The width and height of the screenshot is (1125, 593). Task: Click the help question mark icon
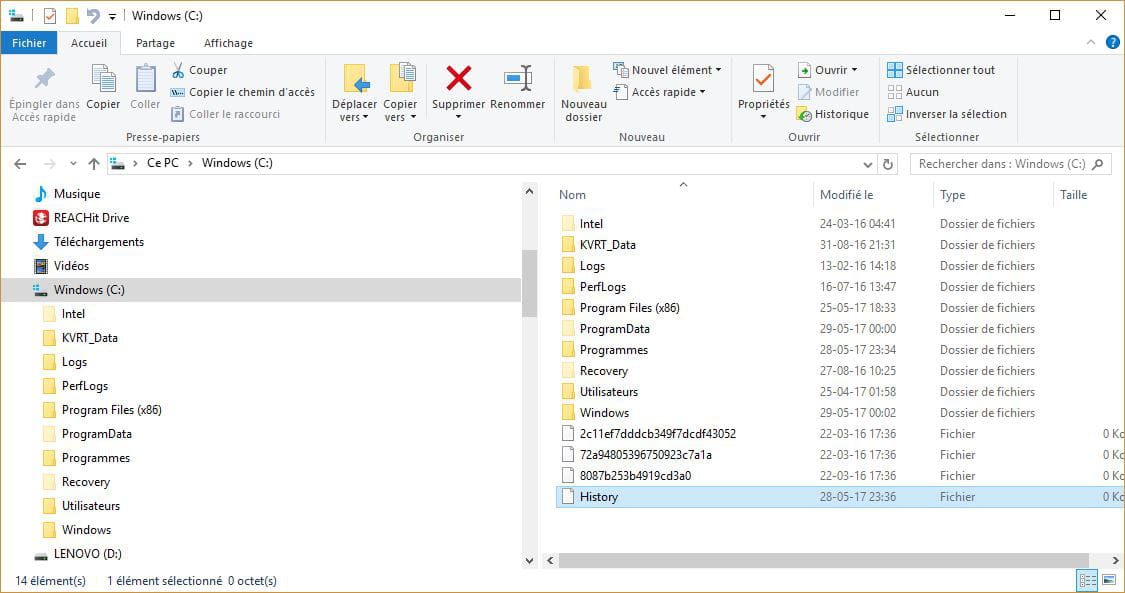pos(1113,42)
